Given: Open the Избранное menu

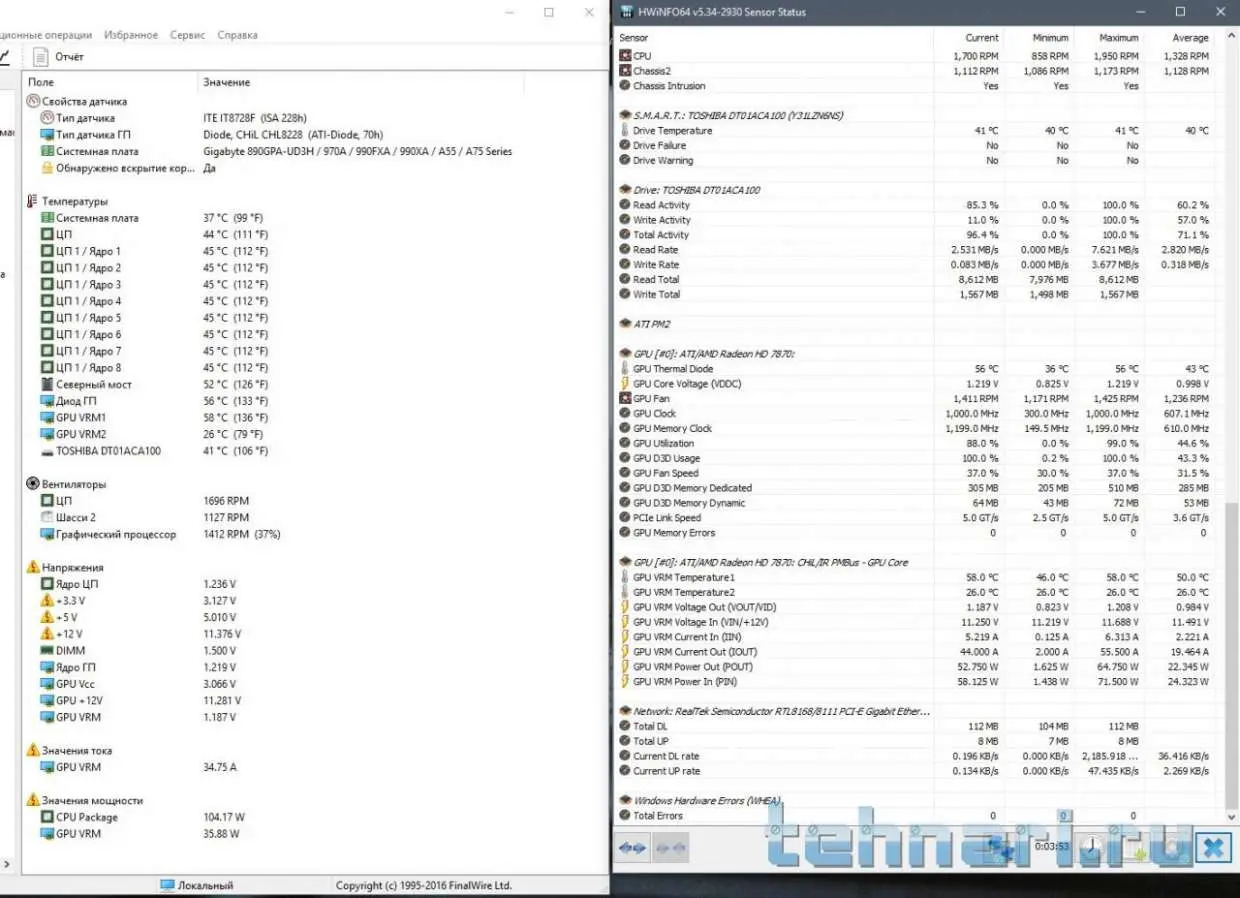Looking at the screenshot, I should [x=131, y=35].
